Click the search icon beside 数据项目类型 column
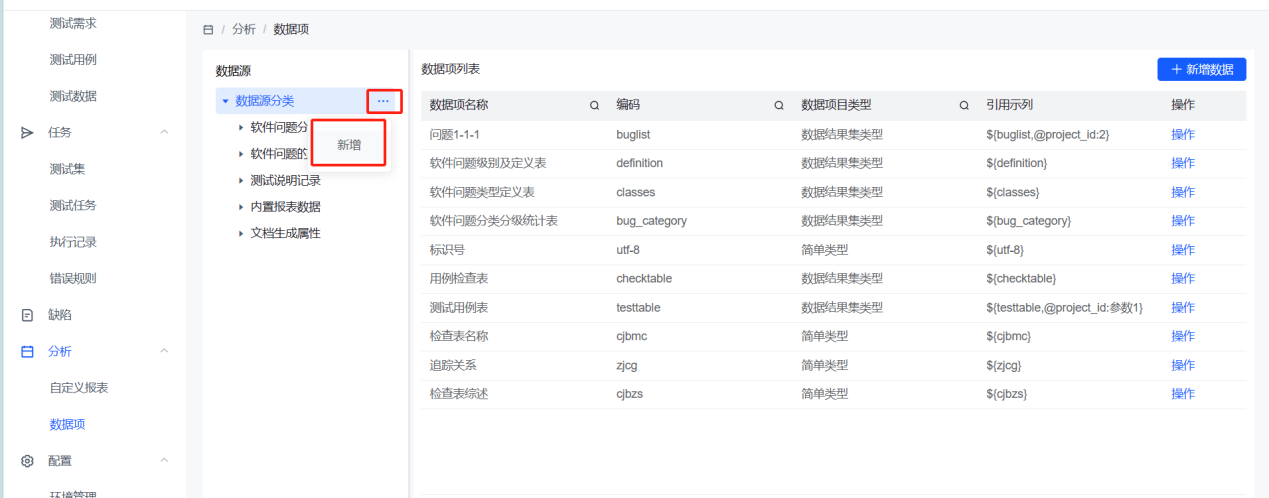 [964, 105]
